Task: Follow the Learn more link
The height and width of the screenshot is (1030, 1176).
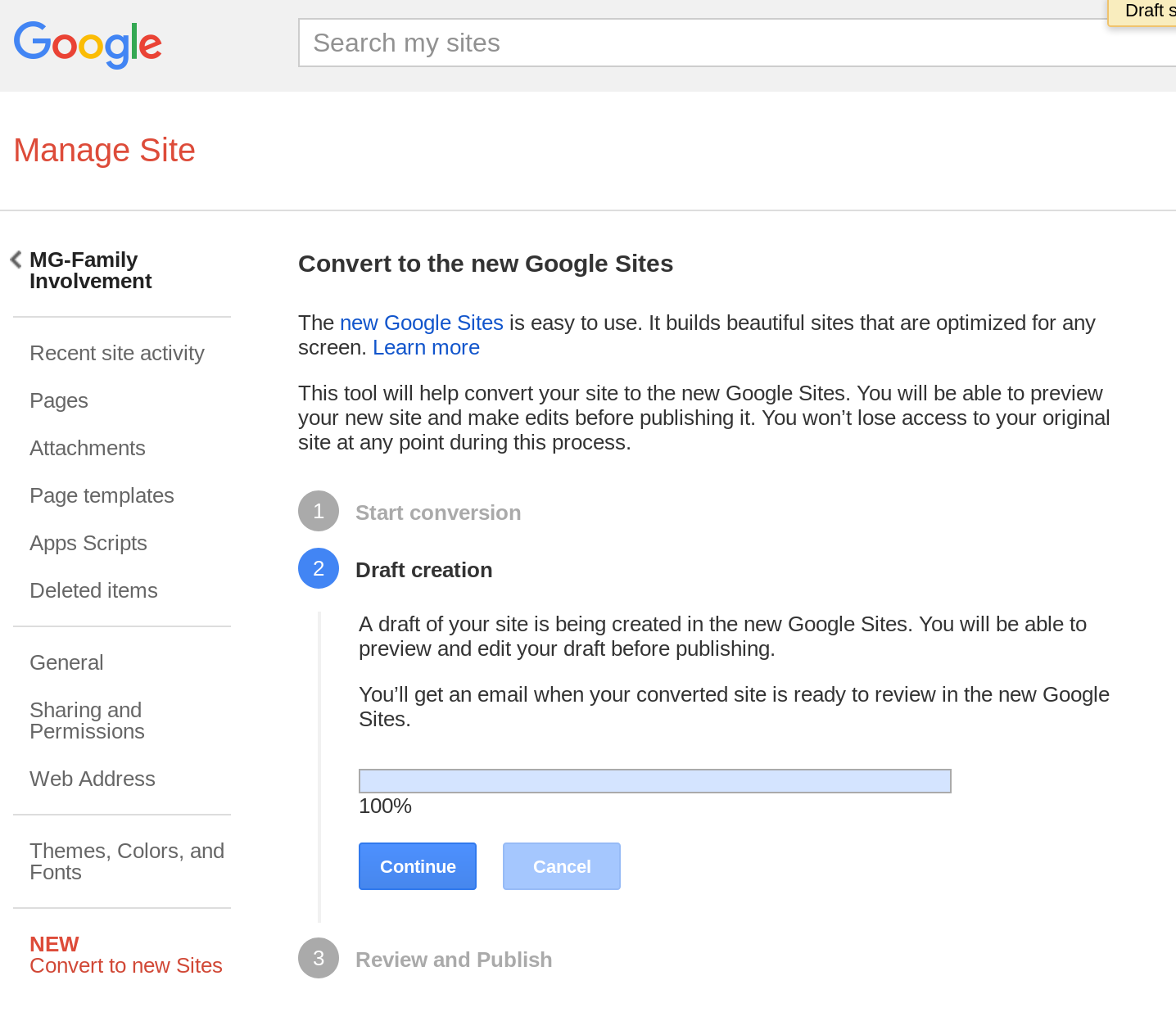Action: [426, 347]
